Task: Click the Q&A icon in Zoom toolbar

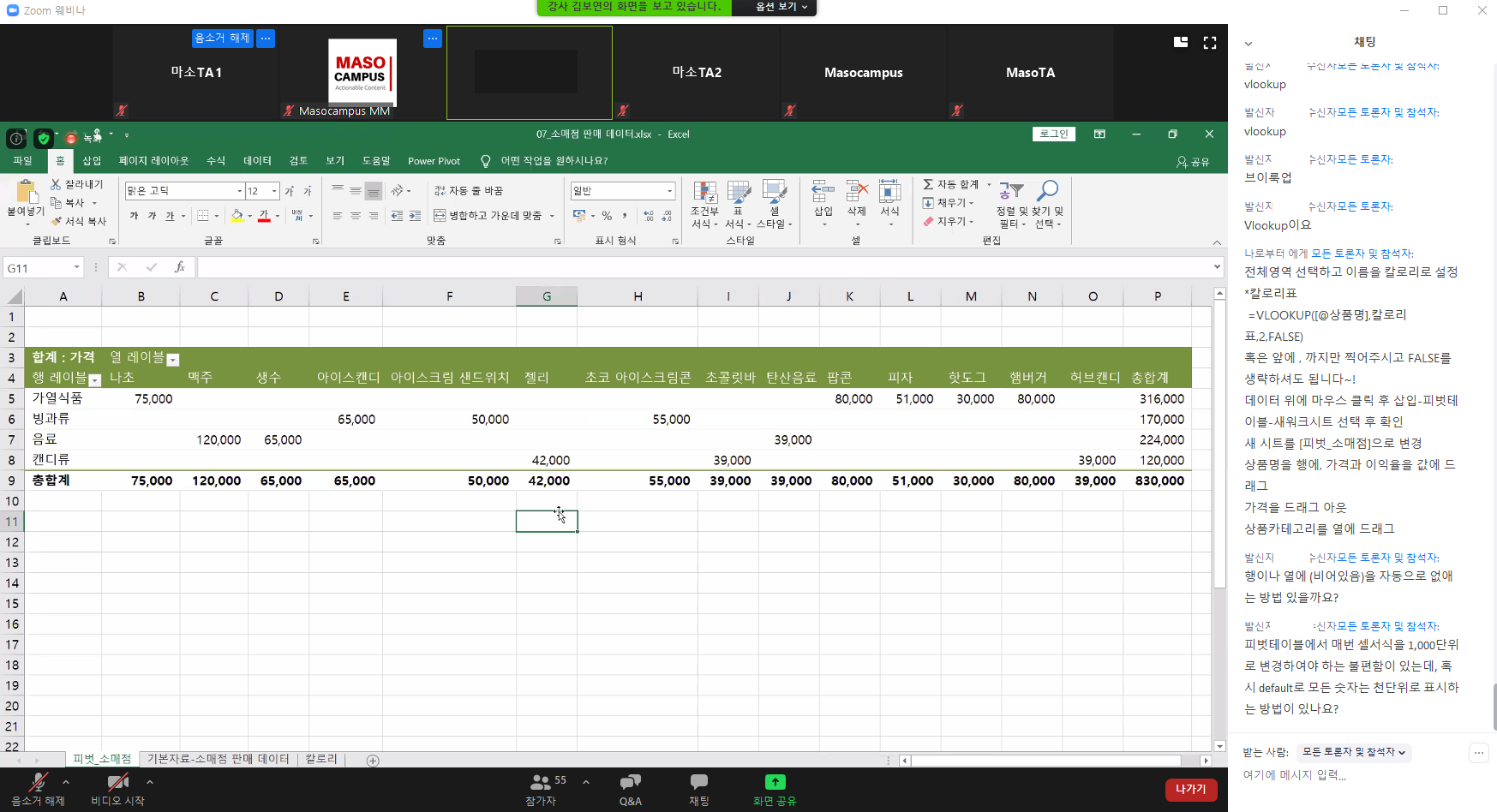Action: pyautogui.click(x=630, y=782)
